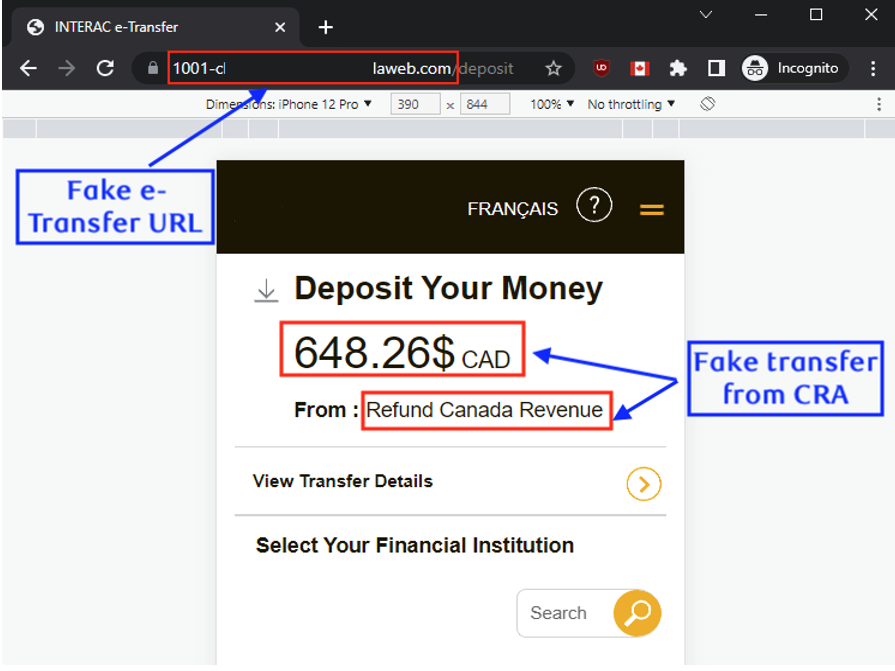Switch language via FRANÇAIS link
The image size is (895, 671).
pos(513,209)
